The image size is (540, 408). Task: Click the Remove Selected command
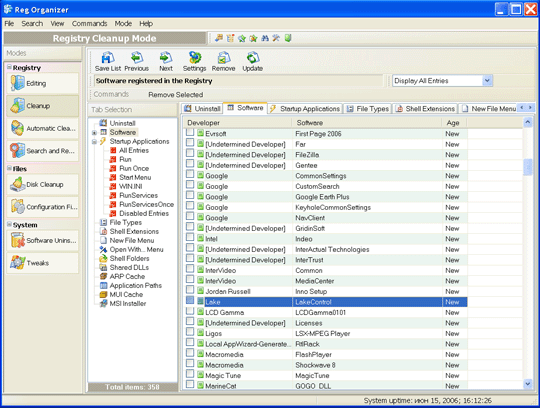coord(176,95)
